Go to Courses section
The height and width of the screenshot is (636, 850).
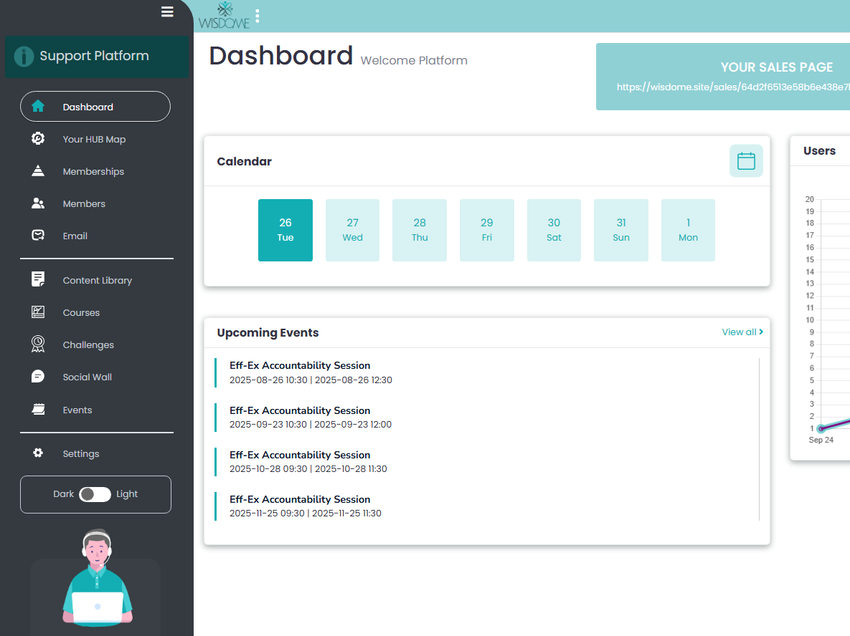click(81, 313)
